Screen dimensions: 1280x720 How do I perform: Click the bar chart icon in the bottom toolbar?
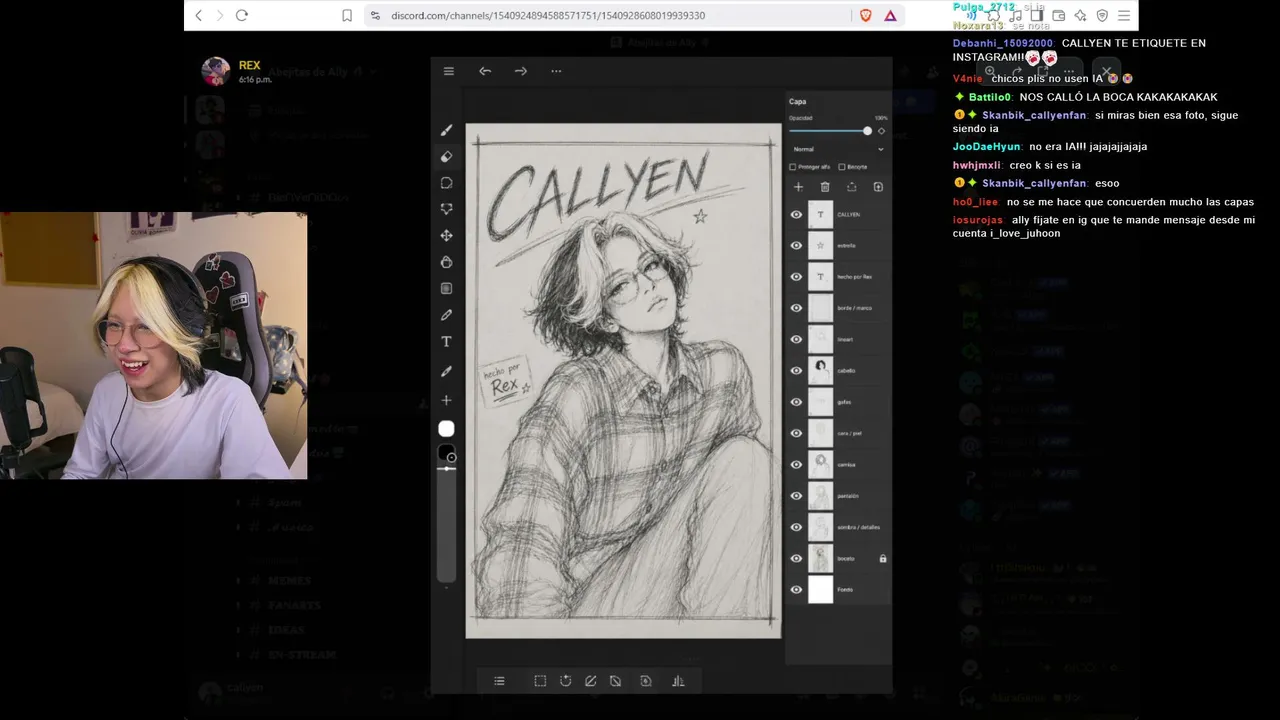tap(678, 681)
